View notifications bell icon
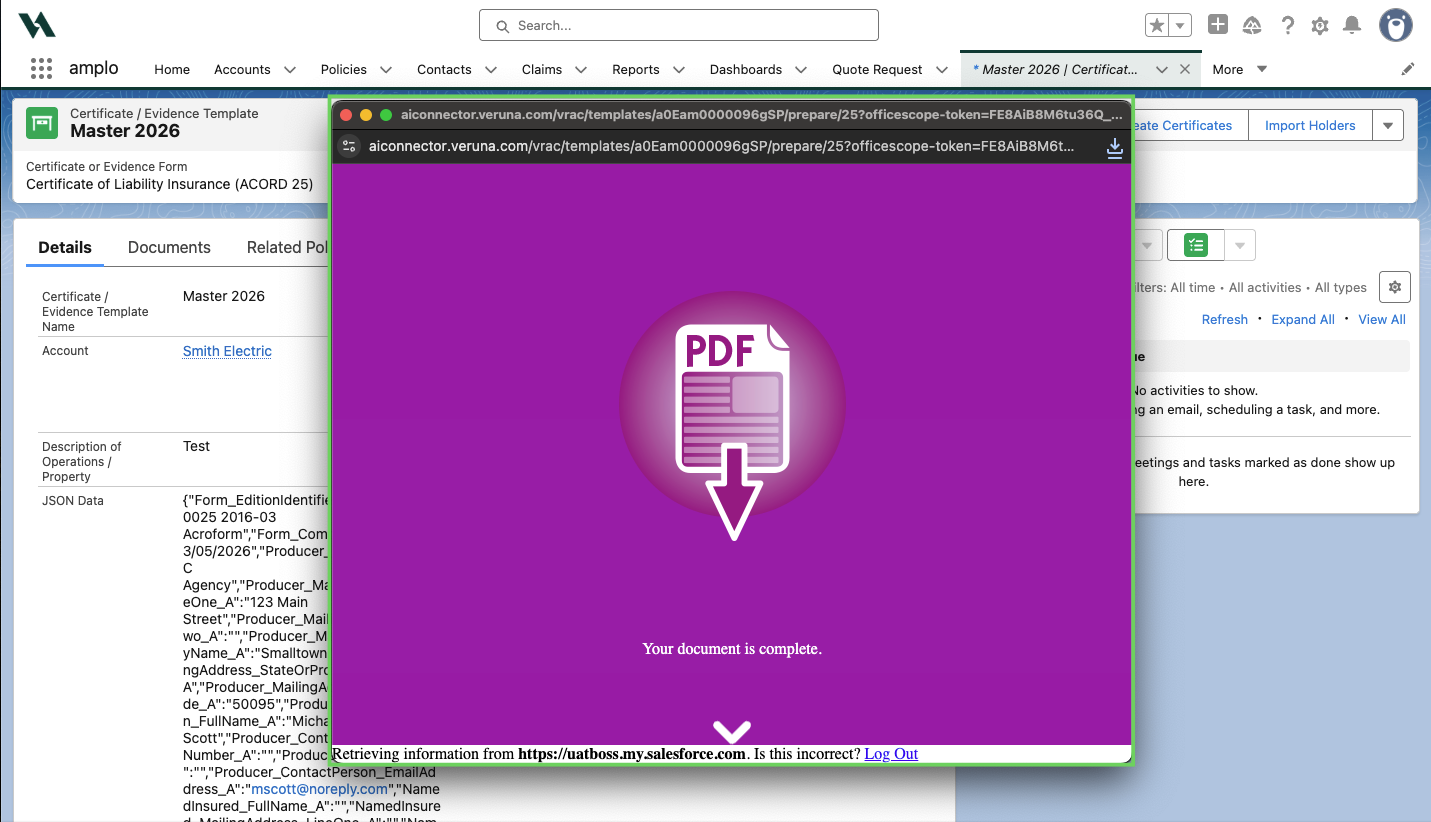Image resolution: width=1431 pixels, height=822 pixels. (1352, 26)
